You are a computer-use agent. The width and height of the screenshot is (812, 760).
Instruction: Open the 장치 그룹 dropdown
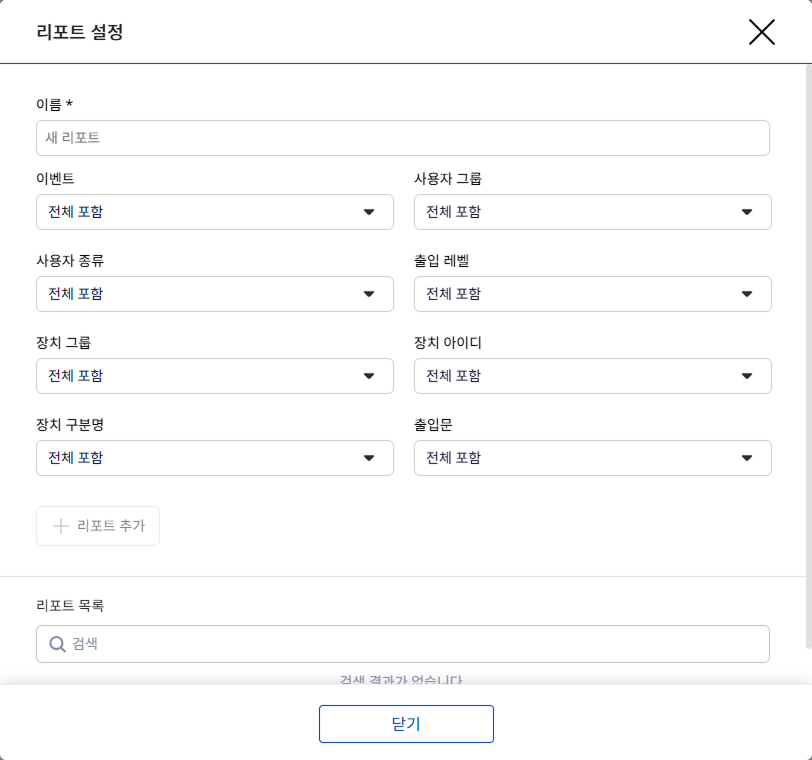pos(200,376)
